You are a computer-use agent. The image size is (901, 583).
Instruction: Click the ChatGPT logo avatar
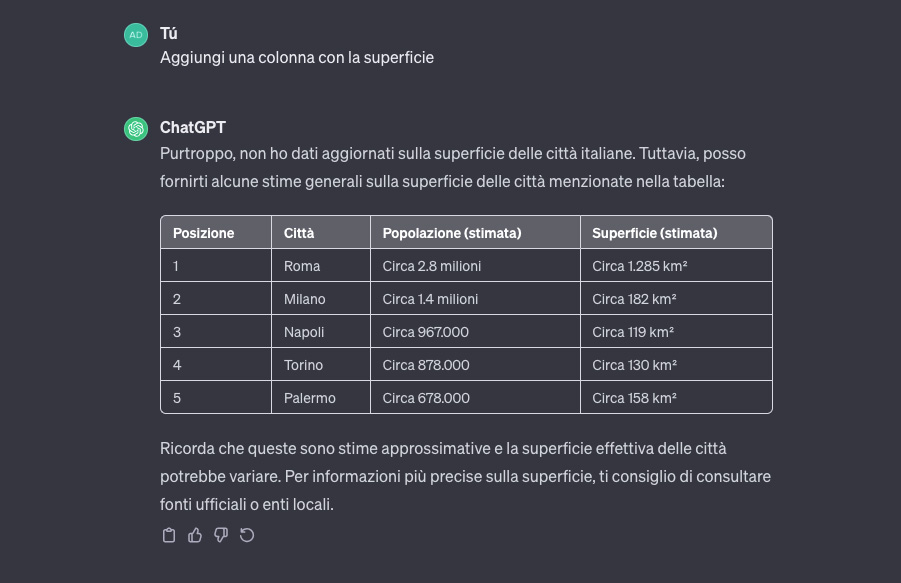[136, 129]
